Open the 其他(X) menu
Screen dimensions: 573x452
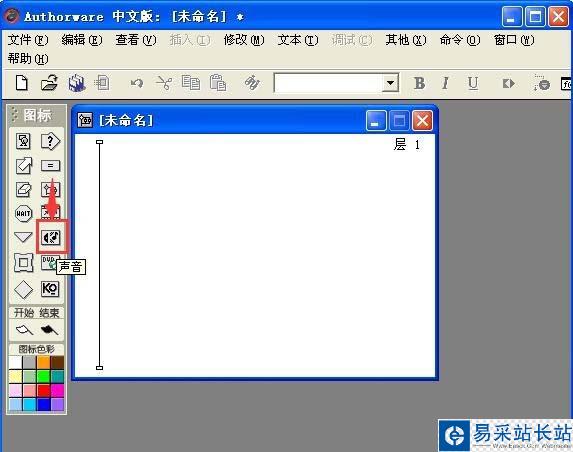(406, 40)
